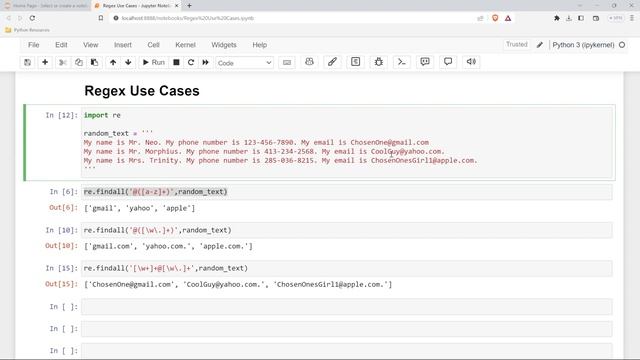Restart the kernel with the circular arrow
Image resolution: width=640 pixels, height=360 pixels.
191,62
